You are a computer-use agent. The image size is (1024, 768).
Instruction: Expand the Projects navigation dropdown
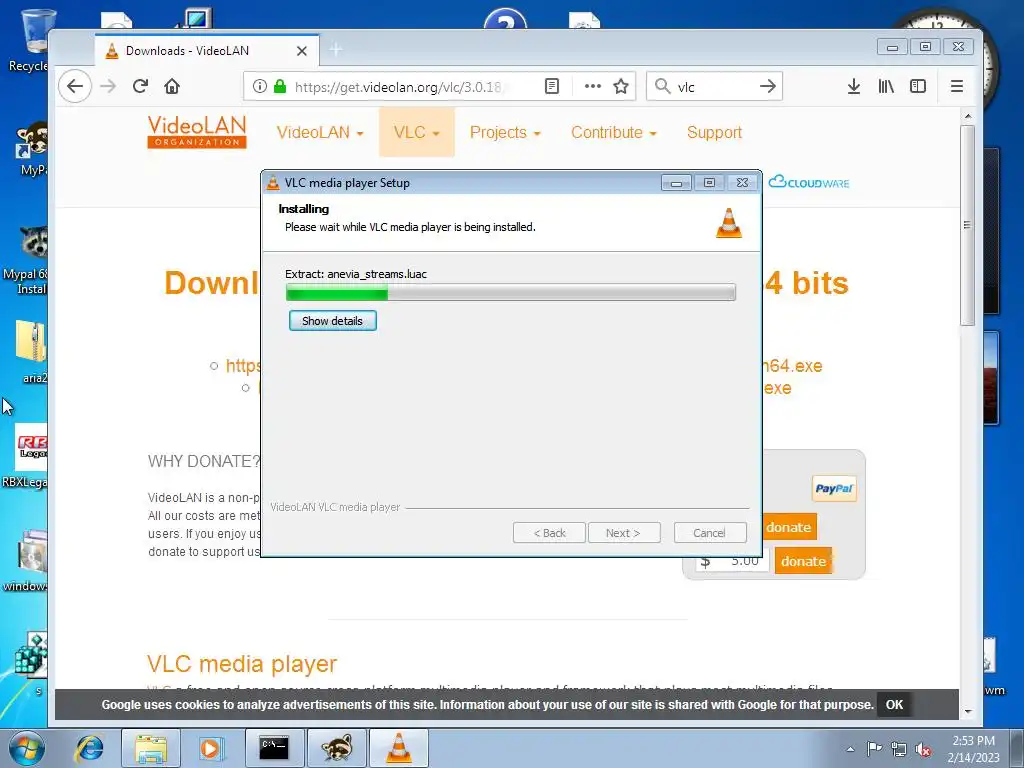(505, 133)
